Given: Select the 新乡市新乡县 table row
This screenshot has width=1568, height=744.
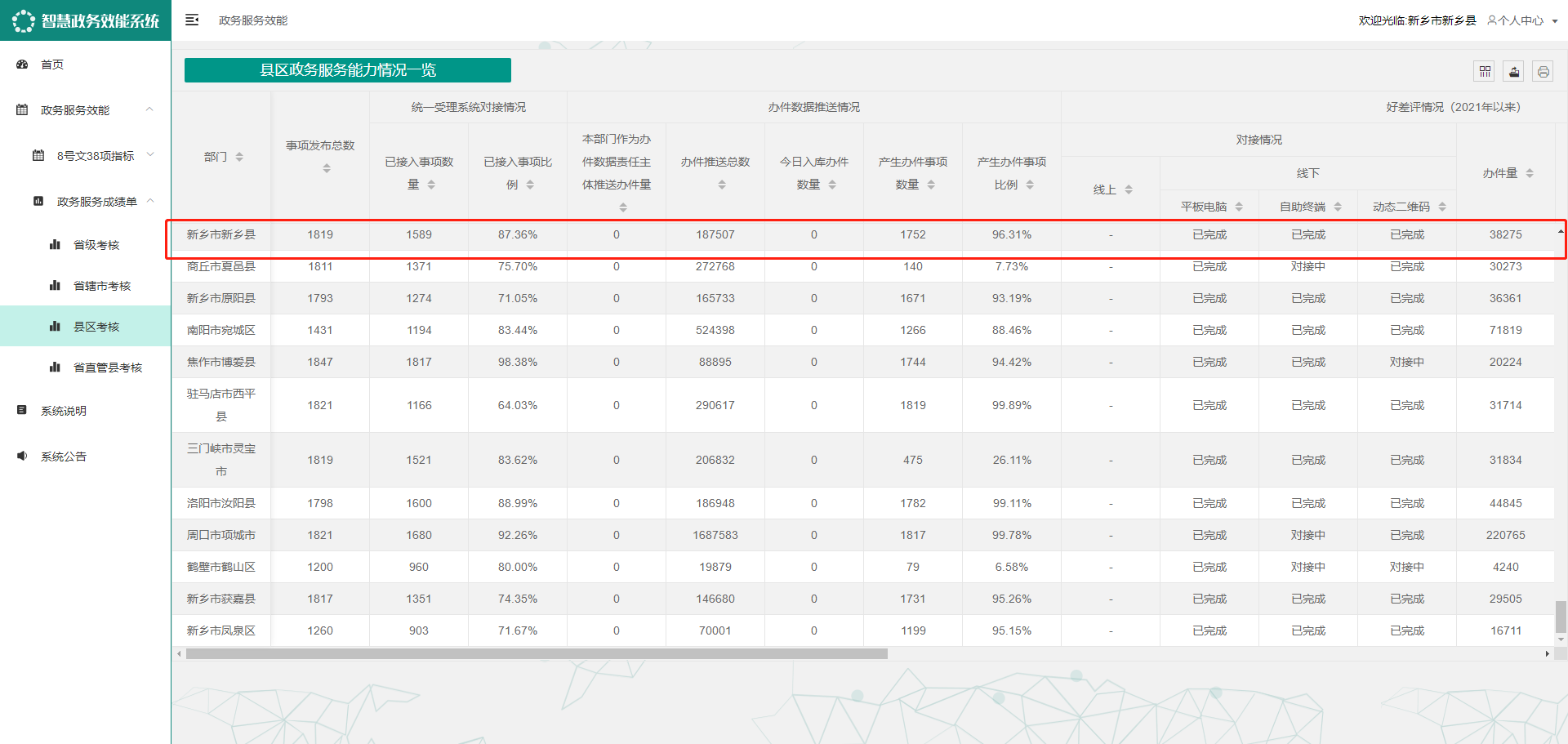Looking at the screenshot, I should (x=221, y=235).
